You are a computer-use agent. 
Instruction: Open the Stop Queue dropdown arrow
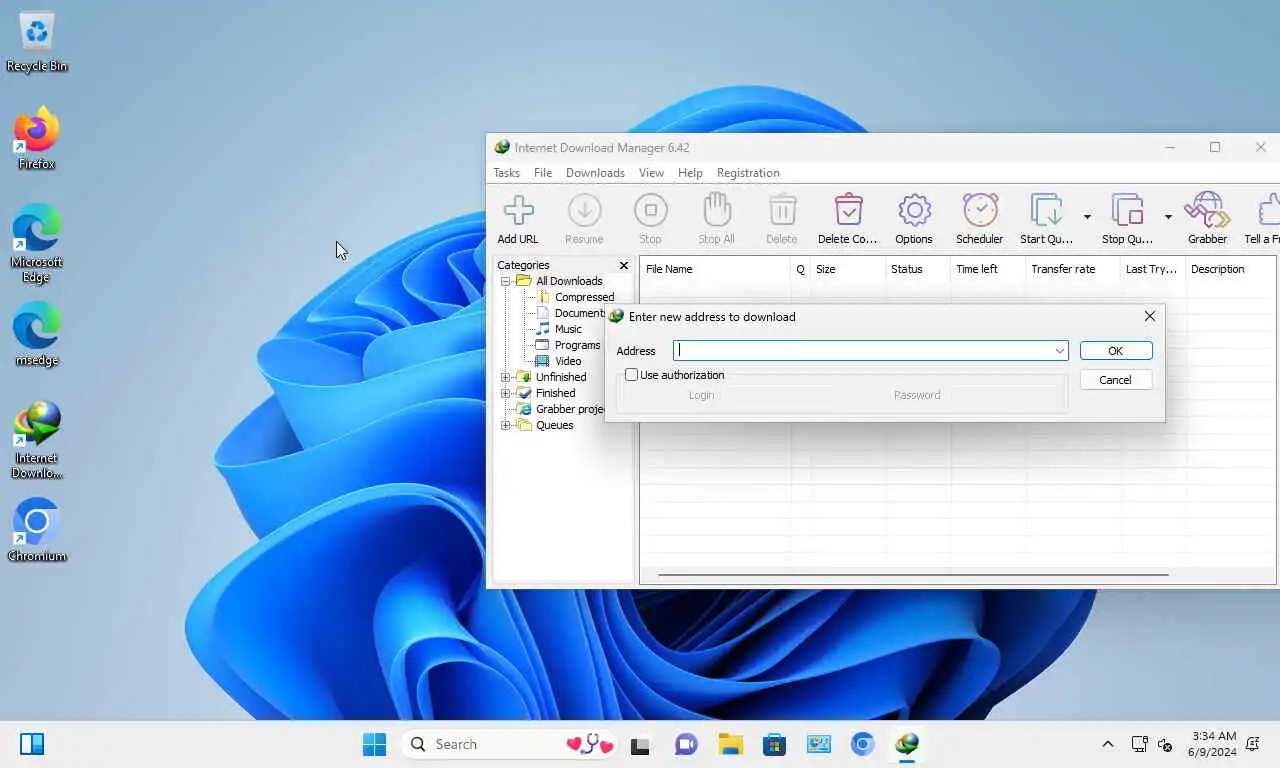tap(1168, 216)
